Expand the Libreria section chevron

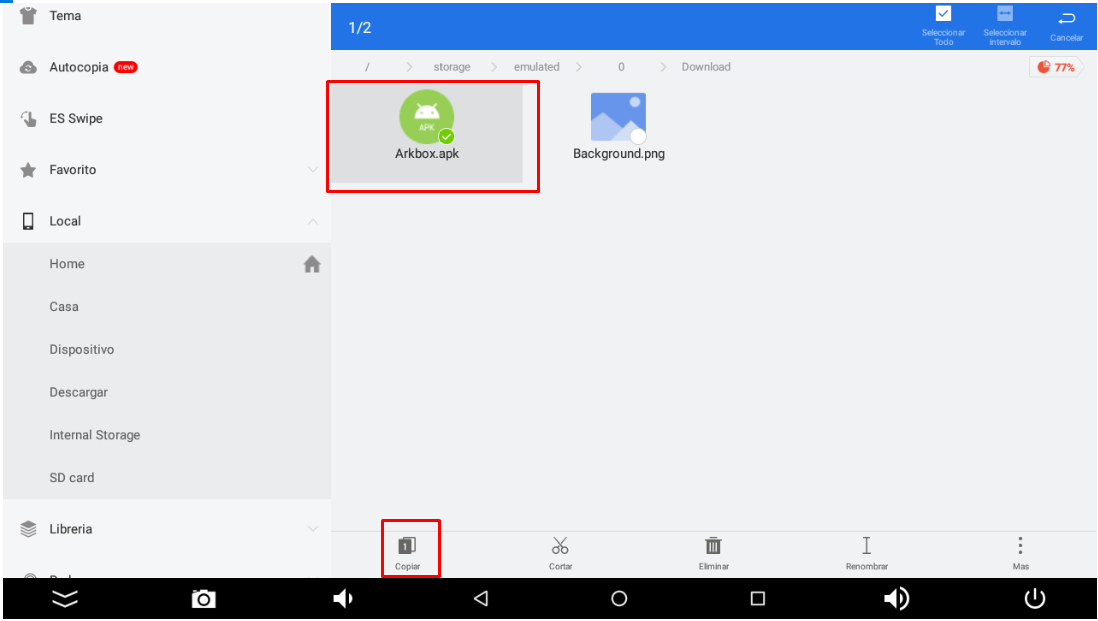coord(313,529)
